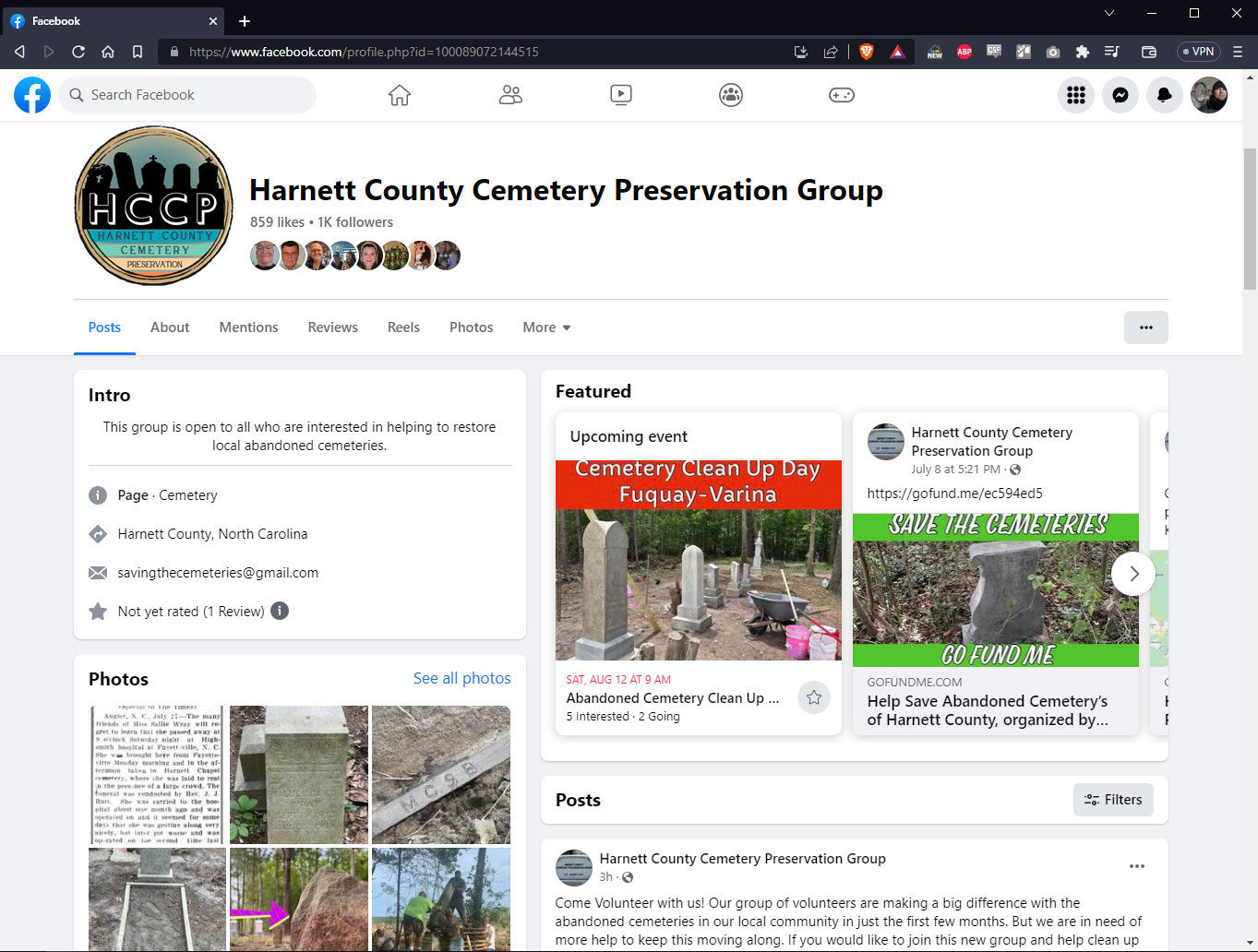
Task: Click the post author name Harnett County Cemetery Preservation Group
Action: click(x=743, y=858)
